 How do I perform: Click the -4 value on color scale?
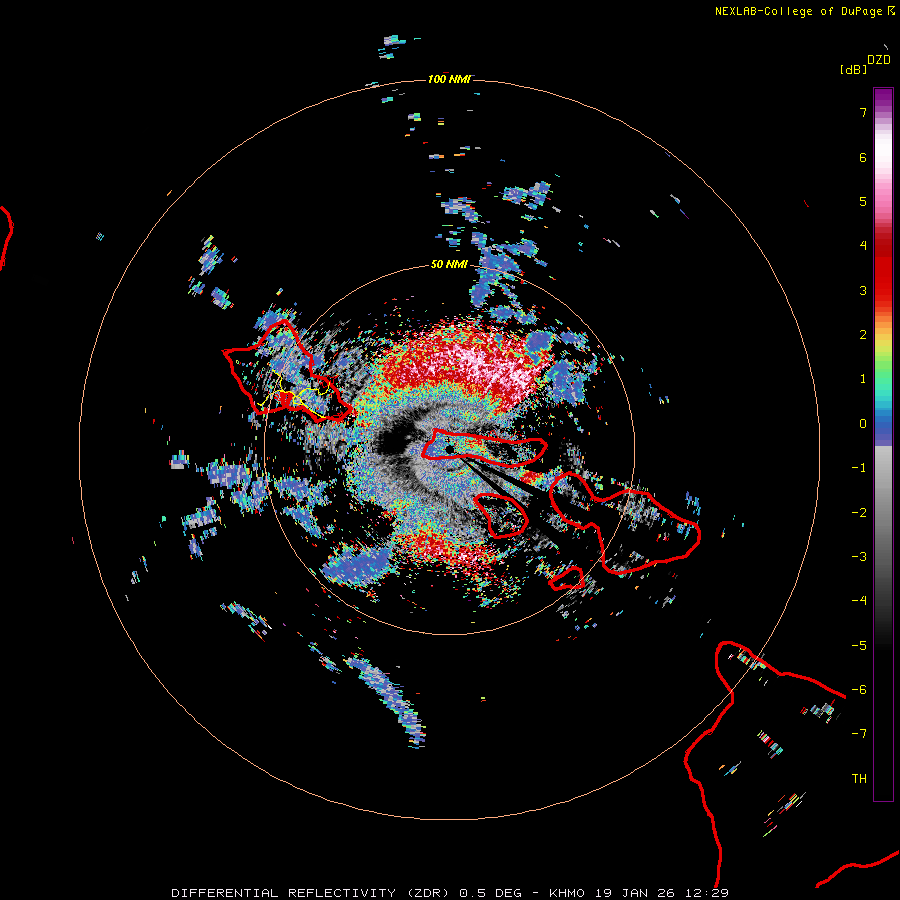pyautogui.click(x=859, y=601)
